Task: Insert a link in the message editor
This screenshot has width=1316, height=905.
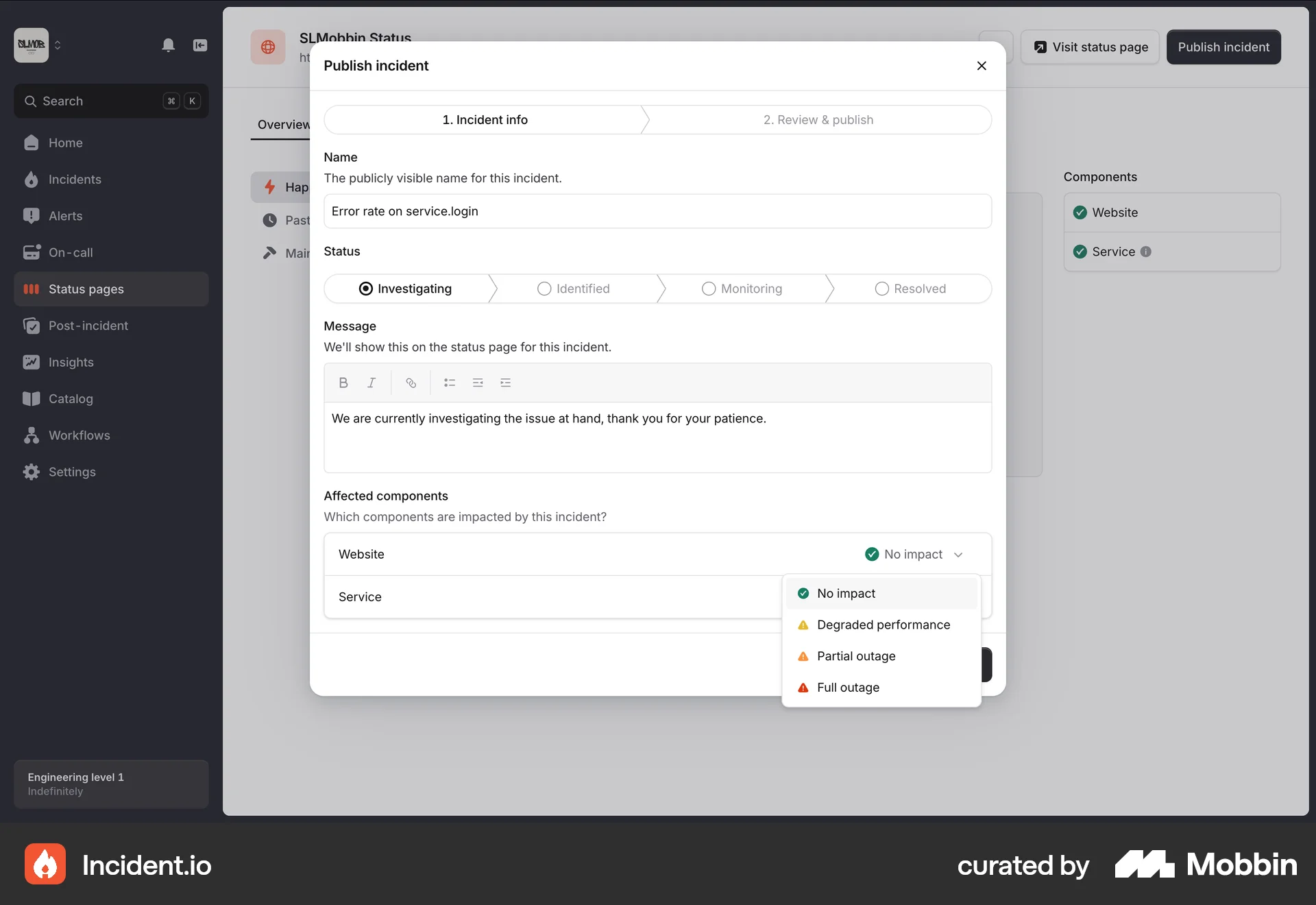Action: (x=411, y=383)
